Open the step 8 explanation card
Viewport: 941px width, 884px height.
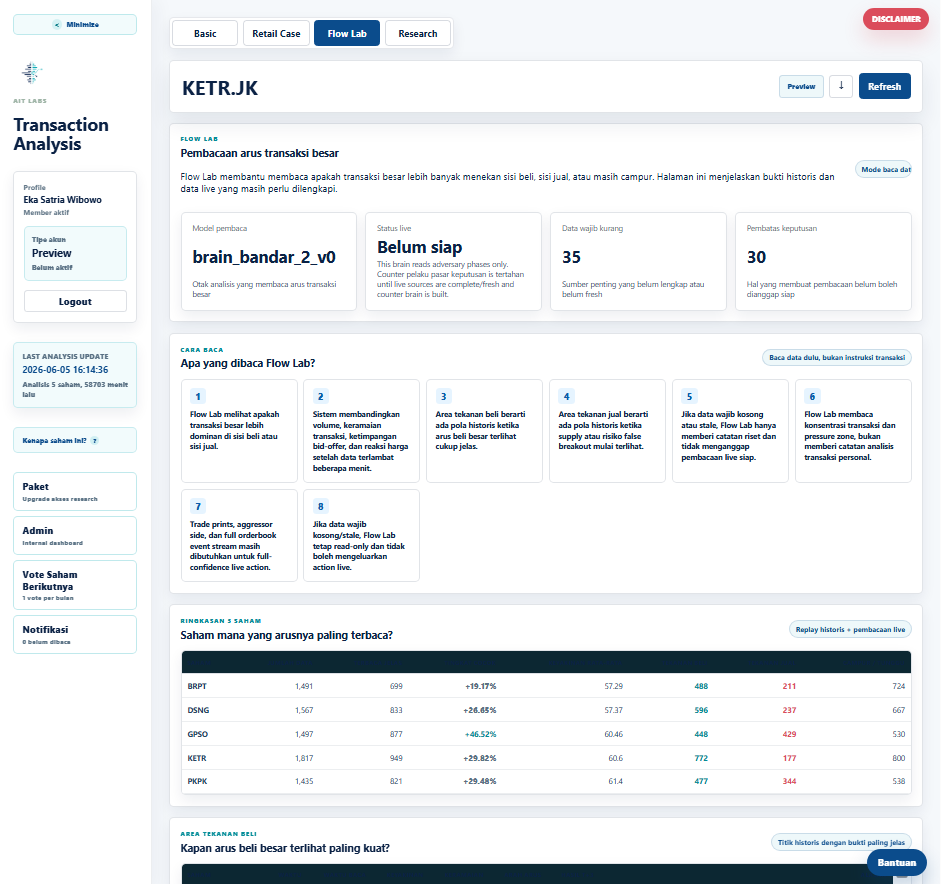361,535
